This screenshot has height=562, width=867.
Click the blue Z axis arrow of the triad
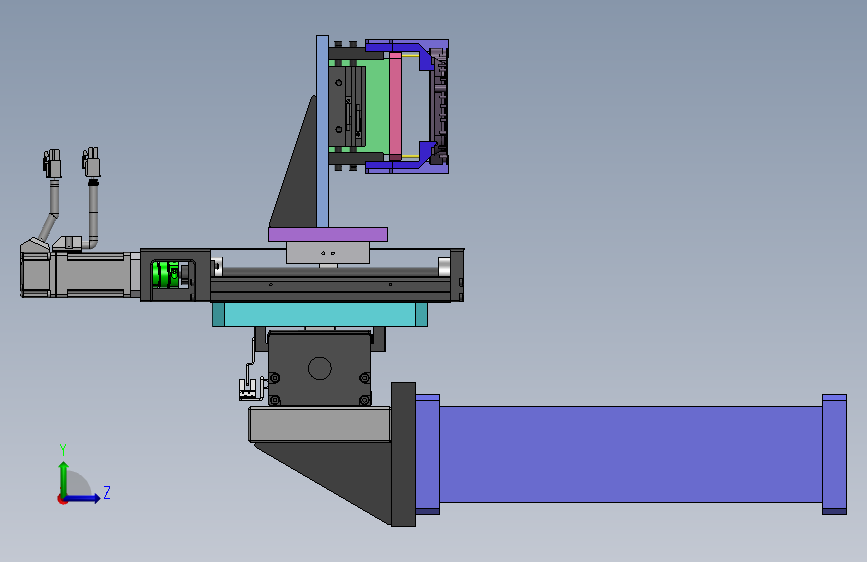pyautogui.click(x=83, y=498)
